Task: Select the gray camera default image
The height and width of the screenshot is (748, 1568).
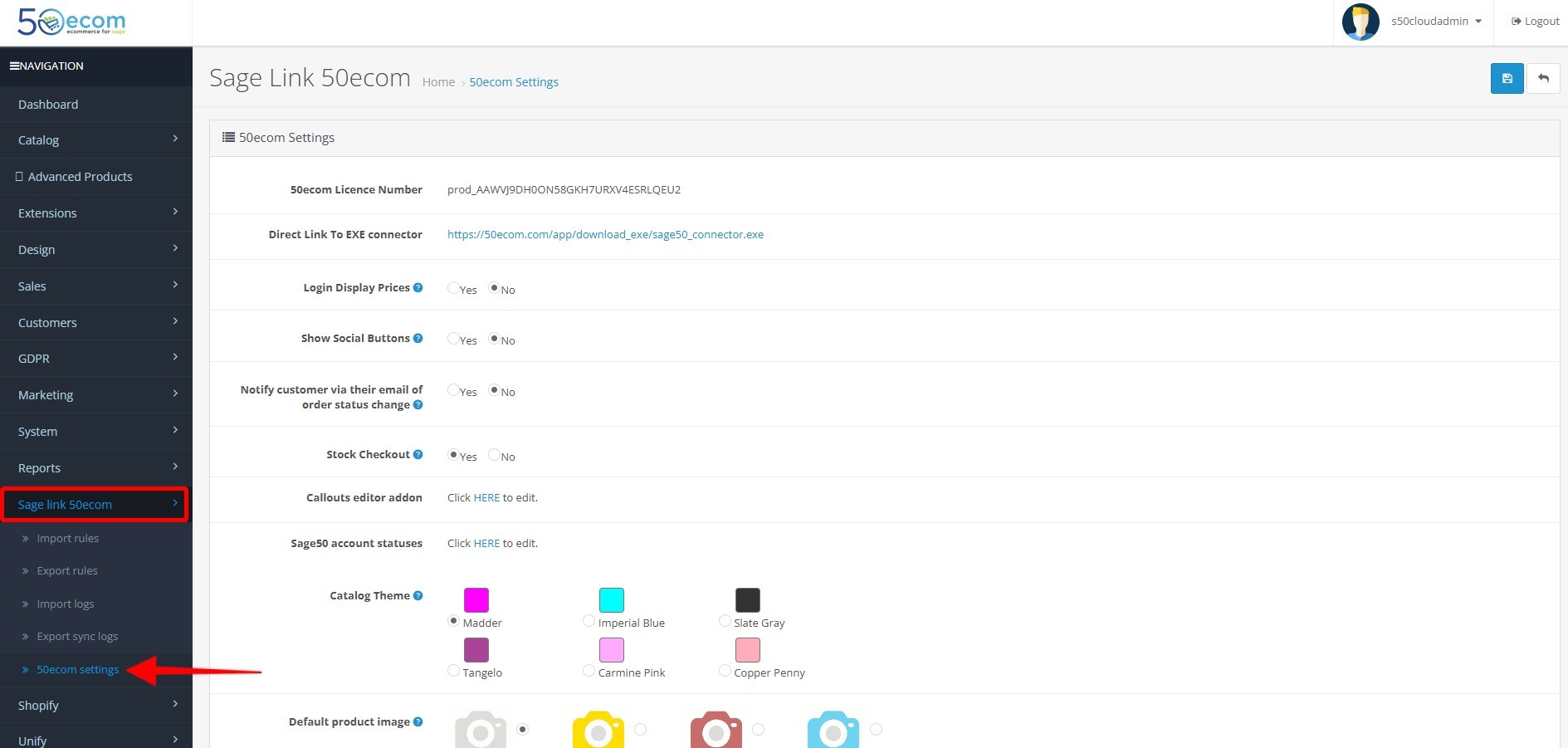Action: 481,730
